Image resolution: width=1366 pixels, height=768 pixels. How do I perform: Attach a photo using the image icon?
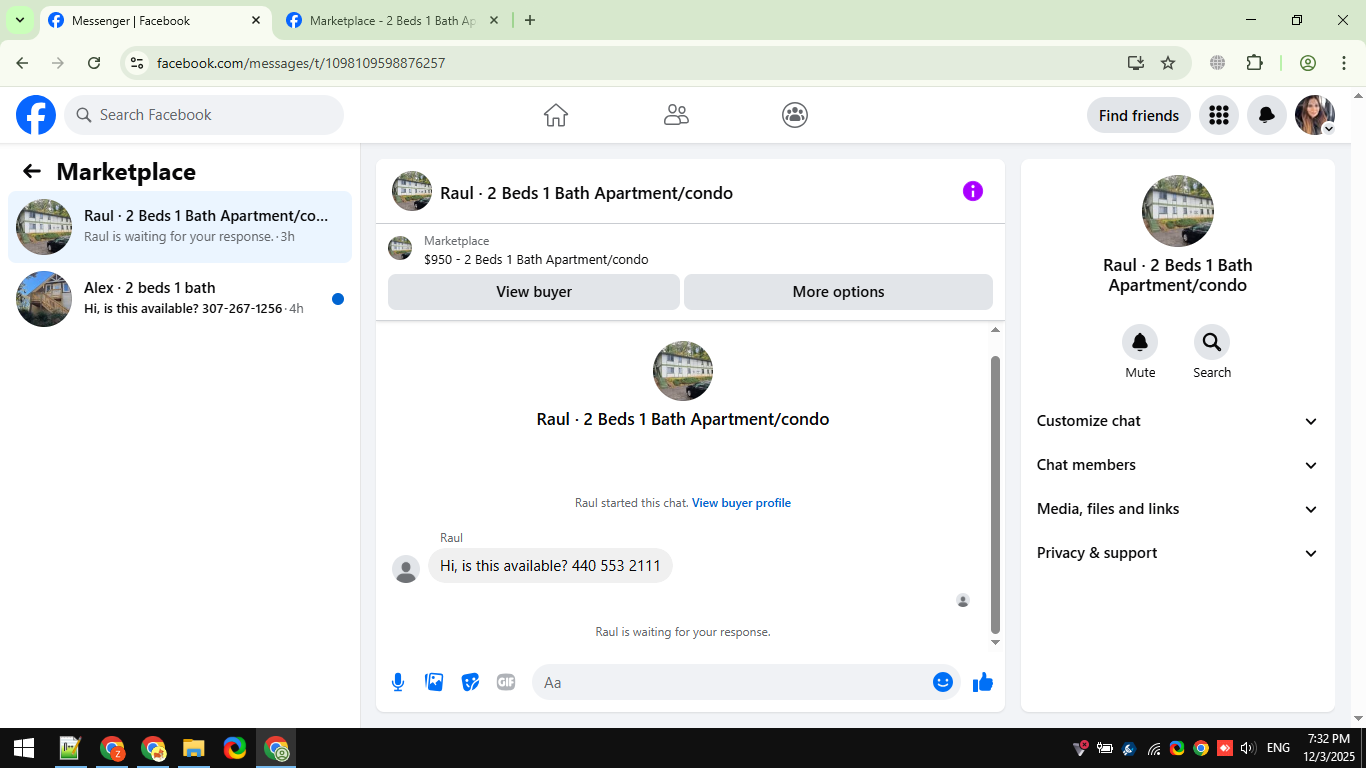[434, 682]
